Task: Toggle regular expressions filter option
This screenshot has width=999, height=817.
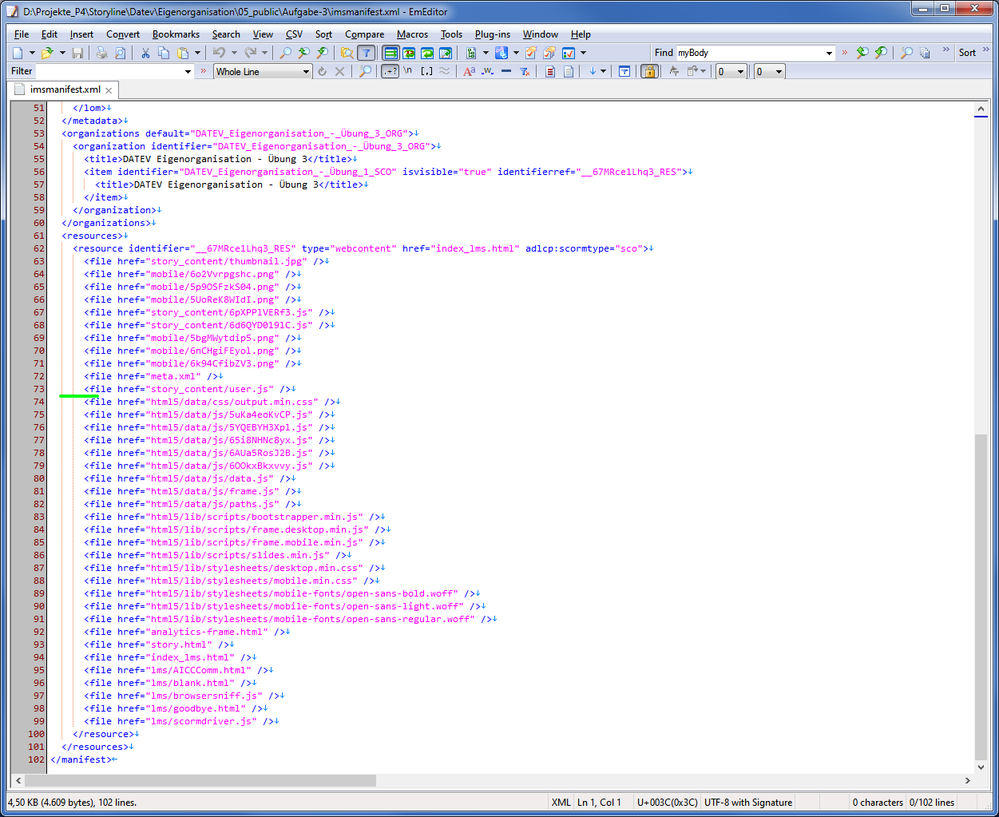Action: 391,72
